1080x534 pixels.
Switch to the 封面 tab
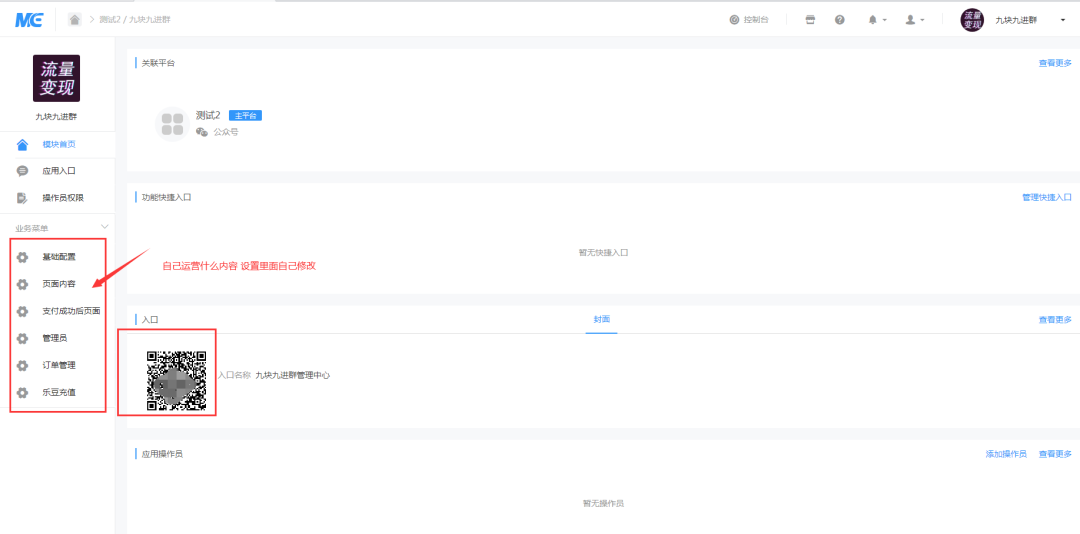tap(601, 320)
